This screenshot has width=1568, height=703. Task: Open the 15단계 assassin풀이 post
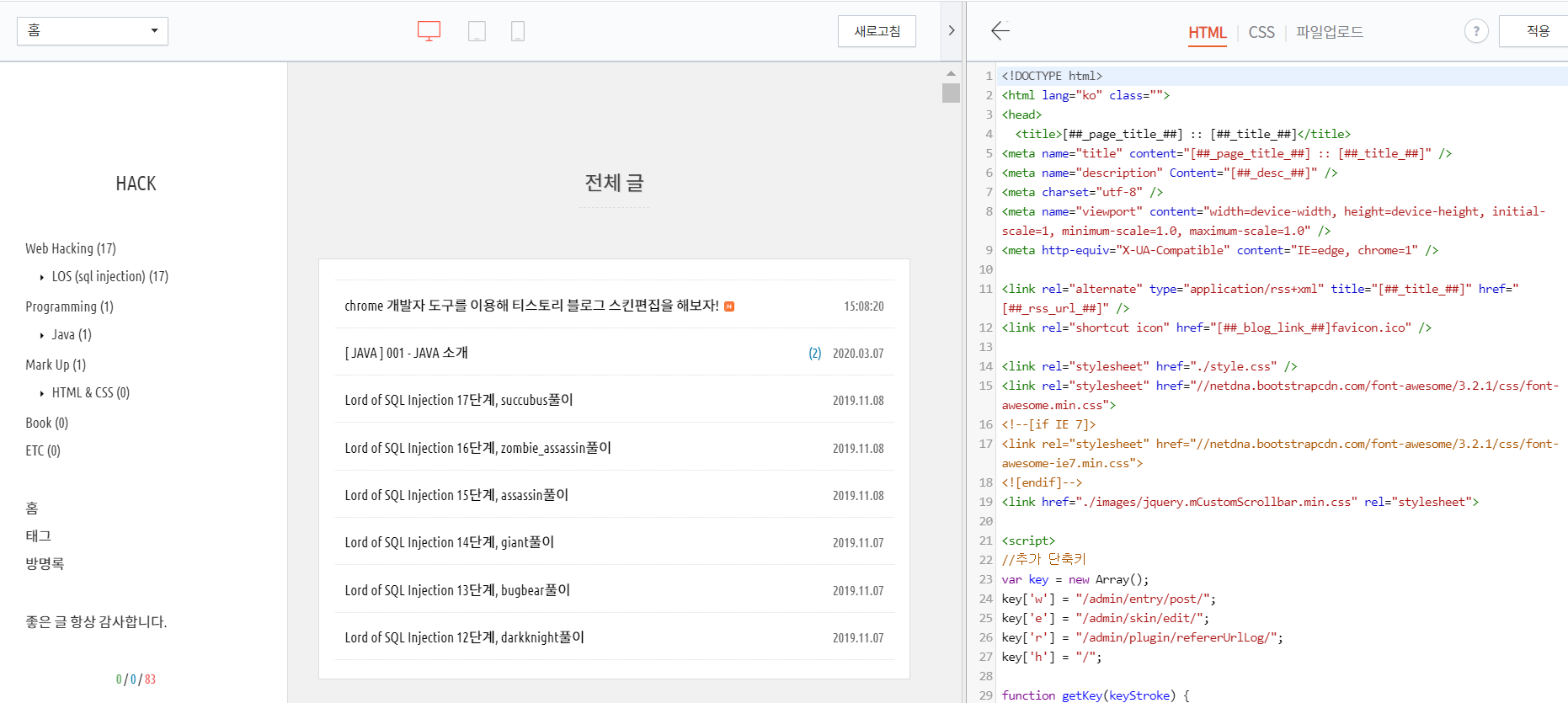(x=456, y=495)
